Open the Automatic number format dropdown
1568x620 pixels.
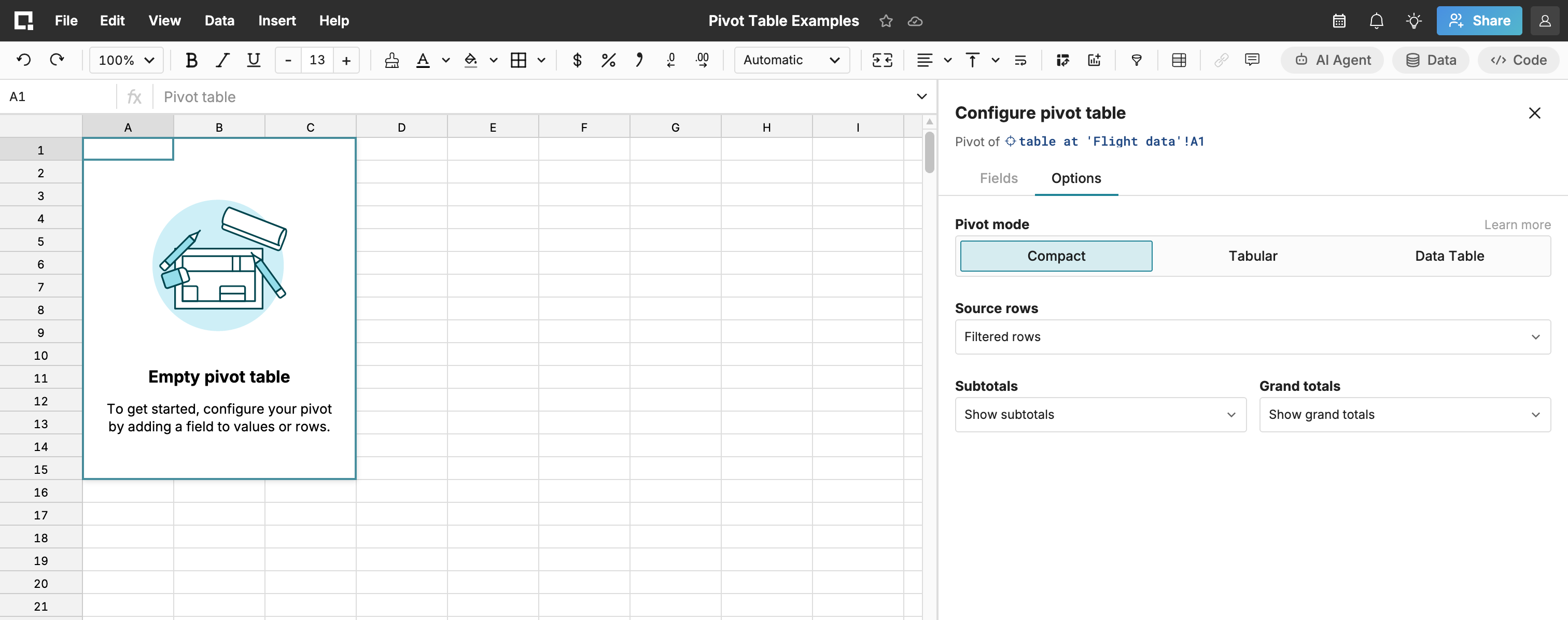(x=791, y=60)
